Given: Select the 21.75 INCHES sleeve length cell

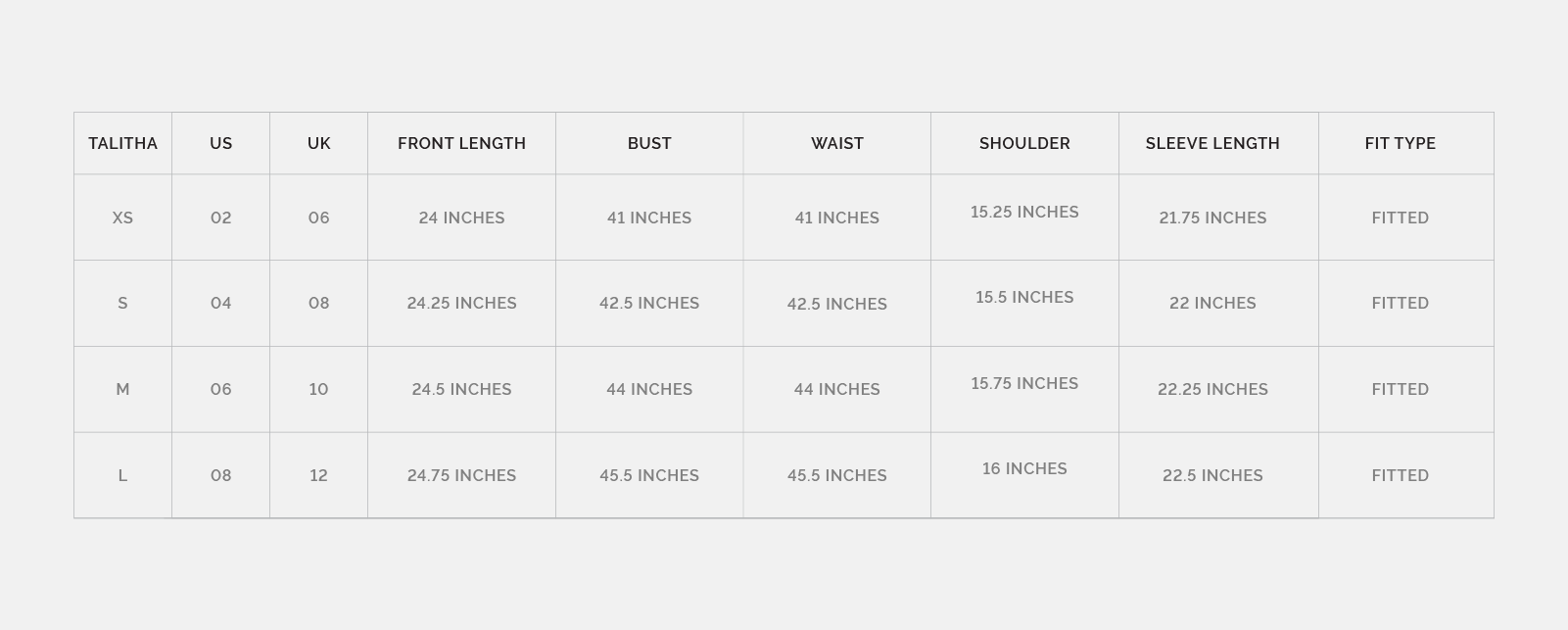Looking at the screenshot, I should tap(1212, 218).
